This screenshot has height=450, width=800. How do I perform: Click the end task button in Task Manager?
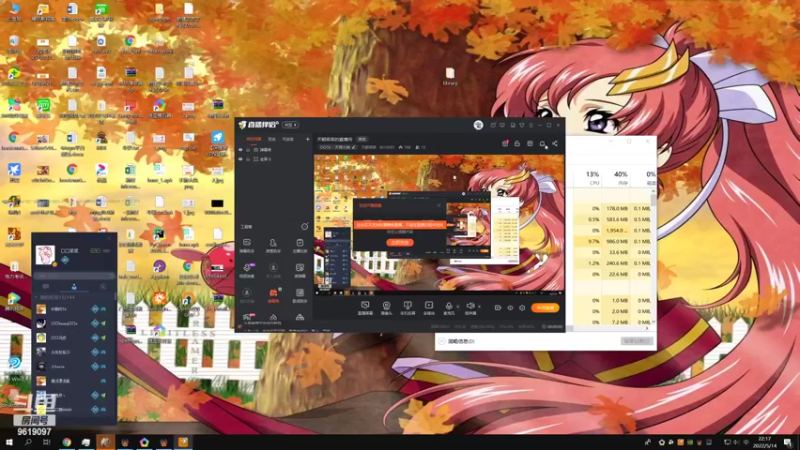point(637,341)
